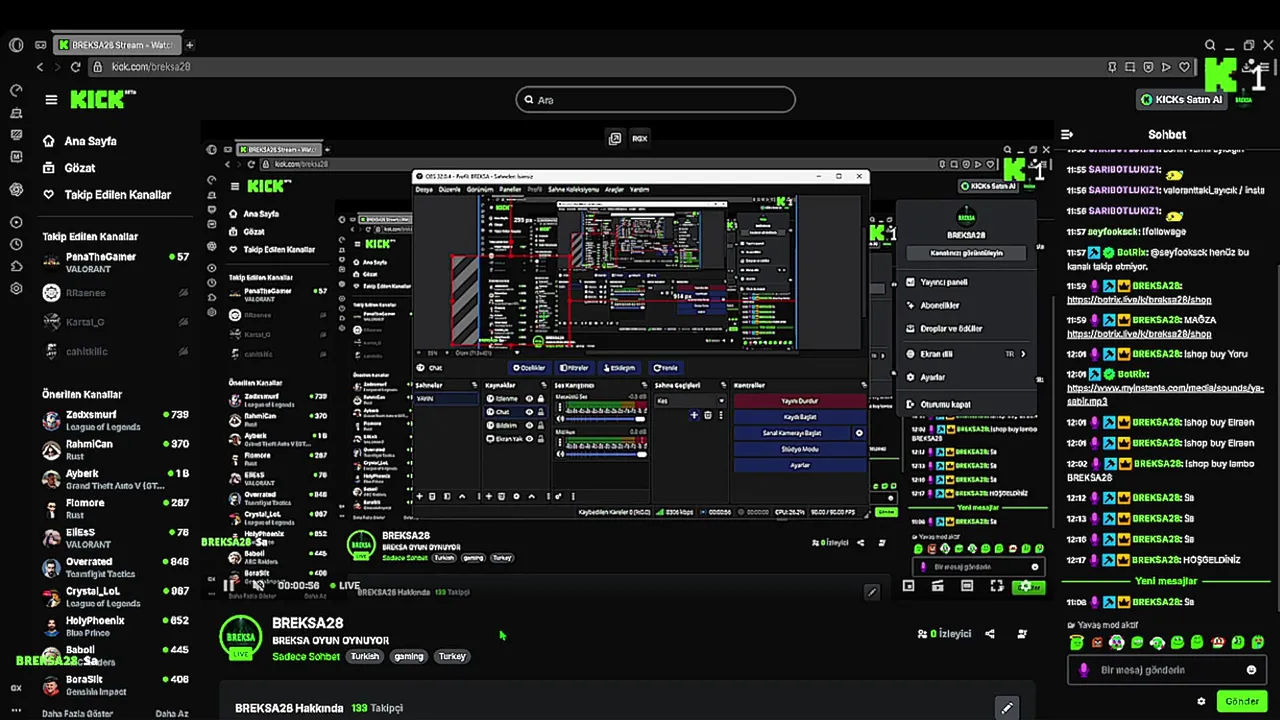Click Yayını Durdur in the streamed OBS window
1280x720 pixels.
[800, 401]
